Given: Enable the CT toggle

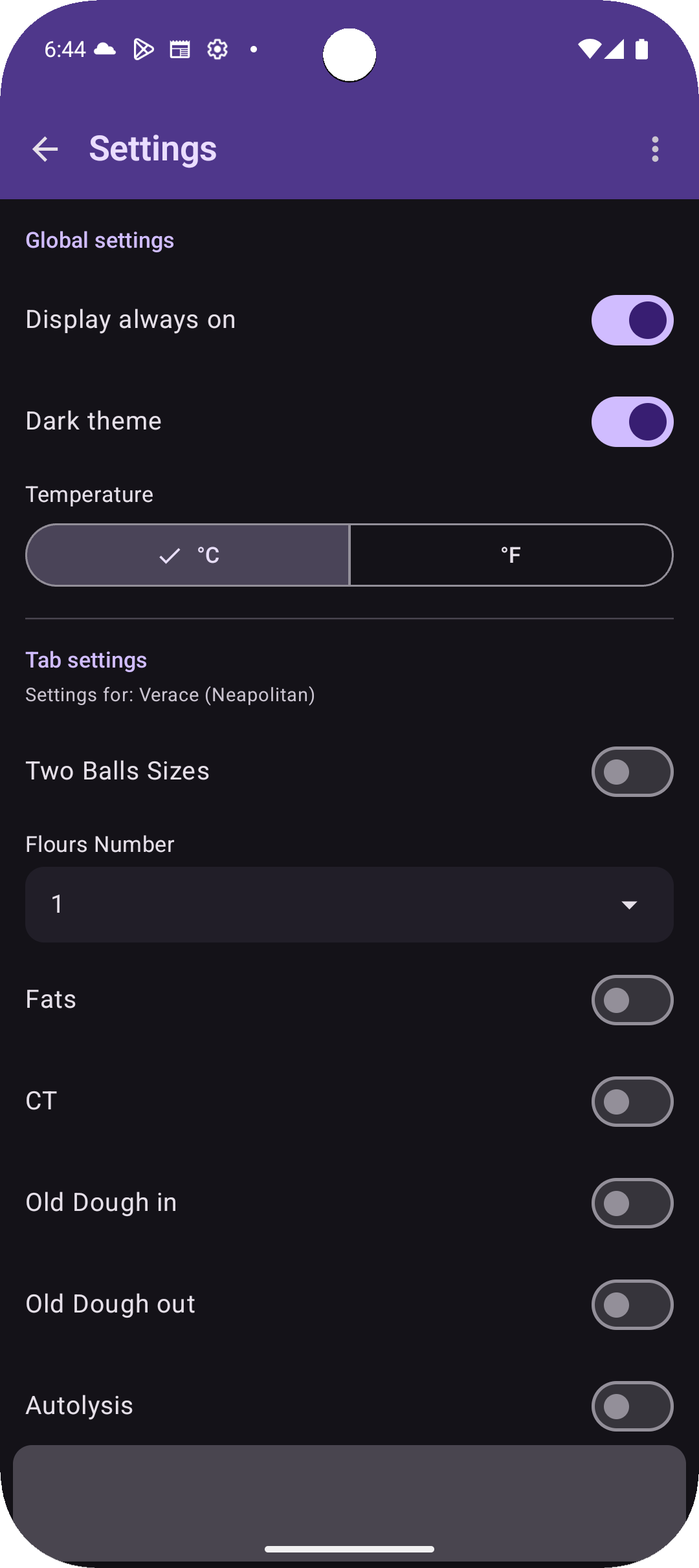Looking at the screenshot, I should 632,1101.
